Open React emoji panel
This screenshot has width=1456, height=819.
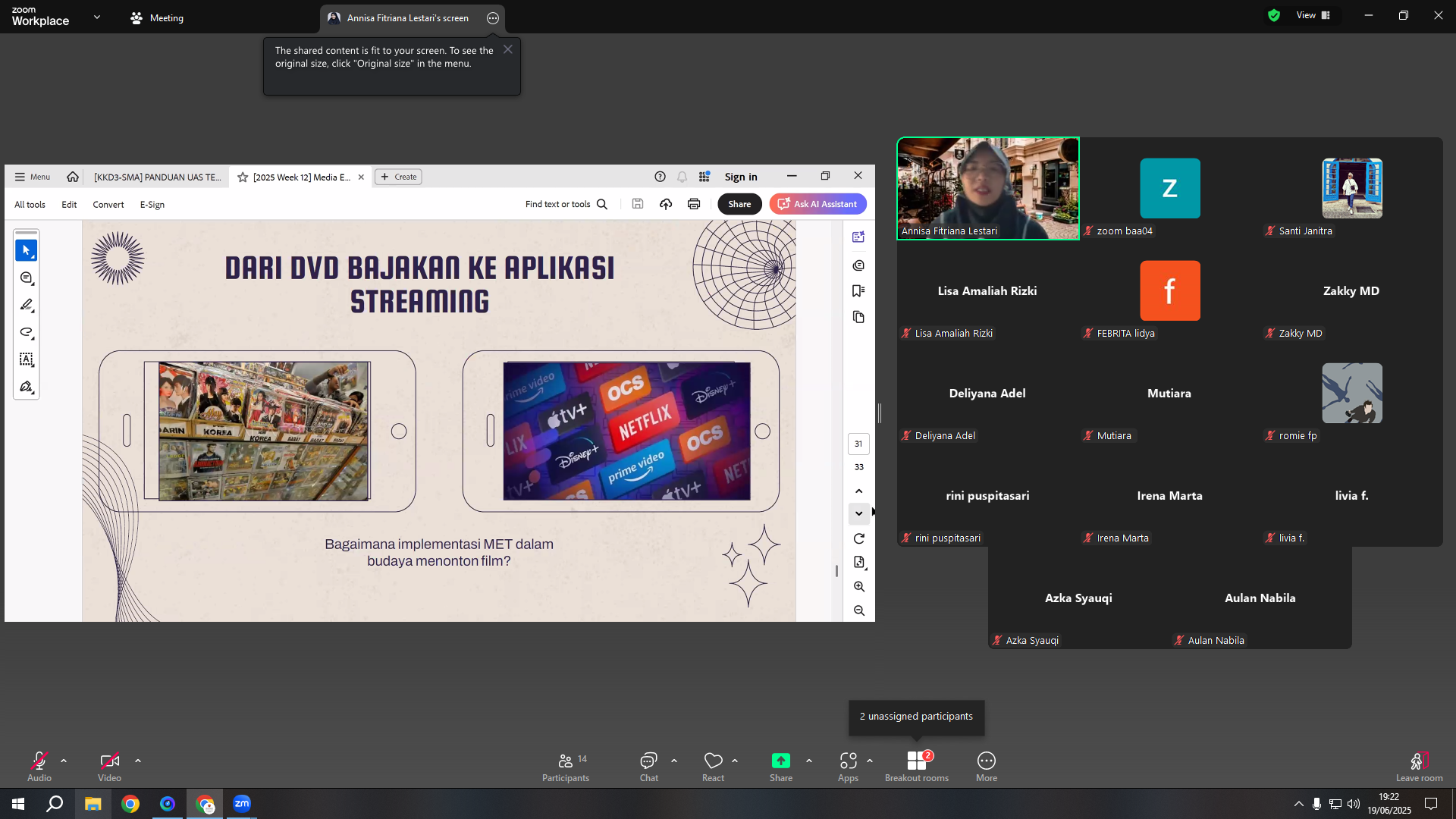(713, 767)
